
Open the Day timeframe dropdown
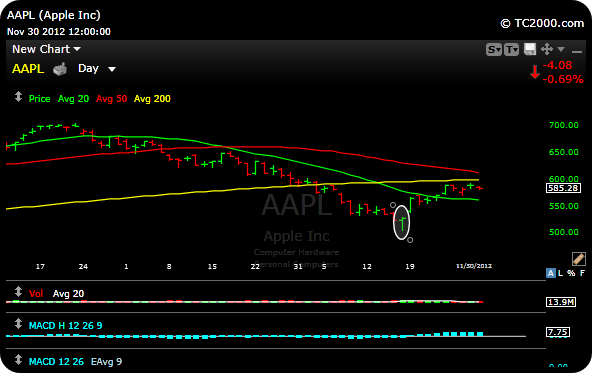[x=96, y=68]
